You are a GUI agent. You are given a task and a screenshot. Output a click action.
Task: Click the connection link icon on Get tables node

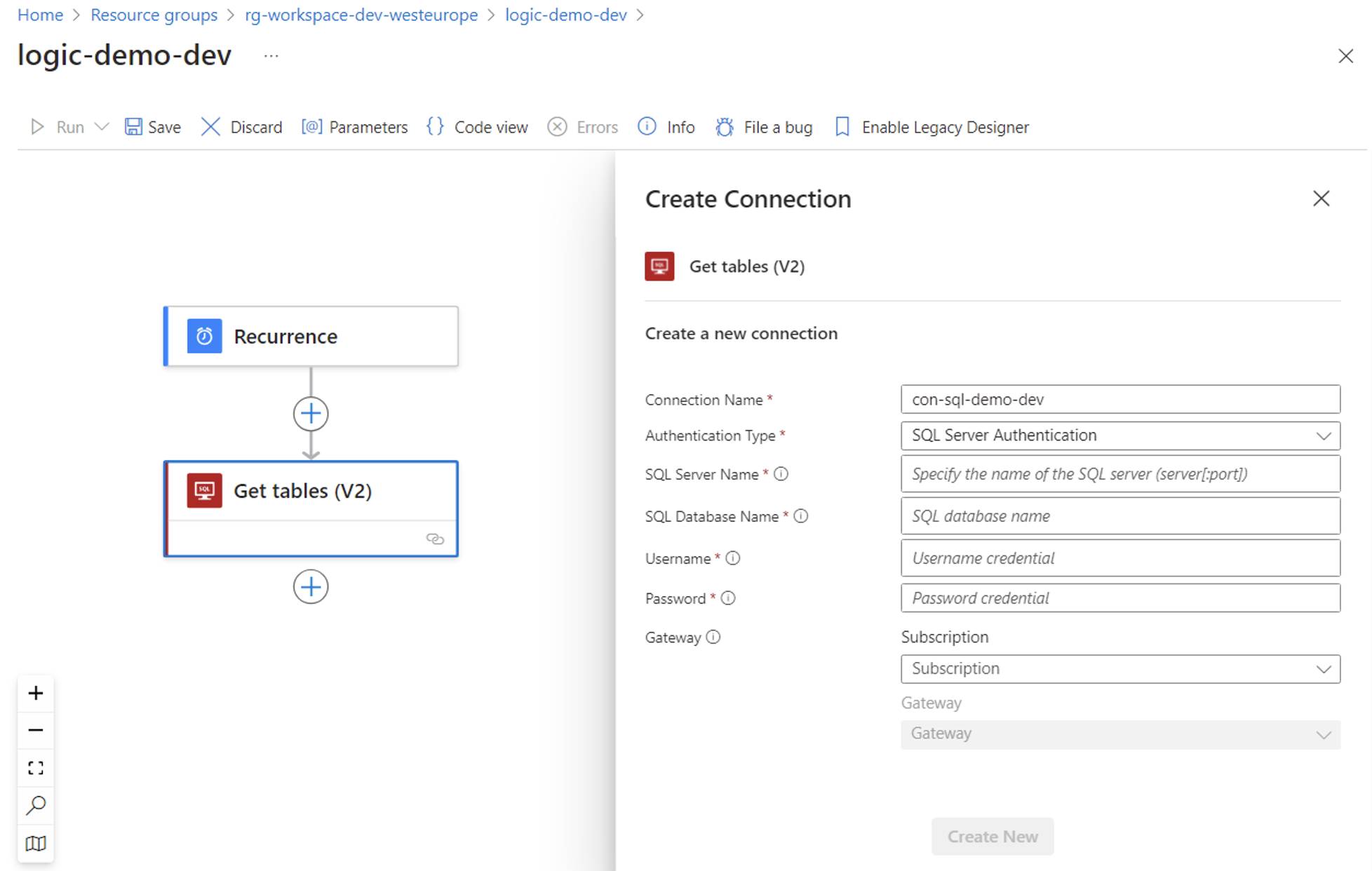pyautogui.click(x=435, y=539)
